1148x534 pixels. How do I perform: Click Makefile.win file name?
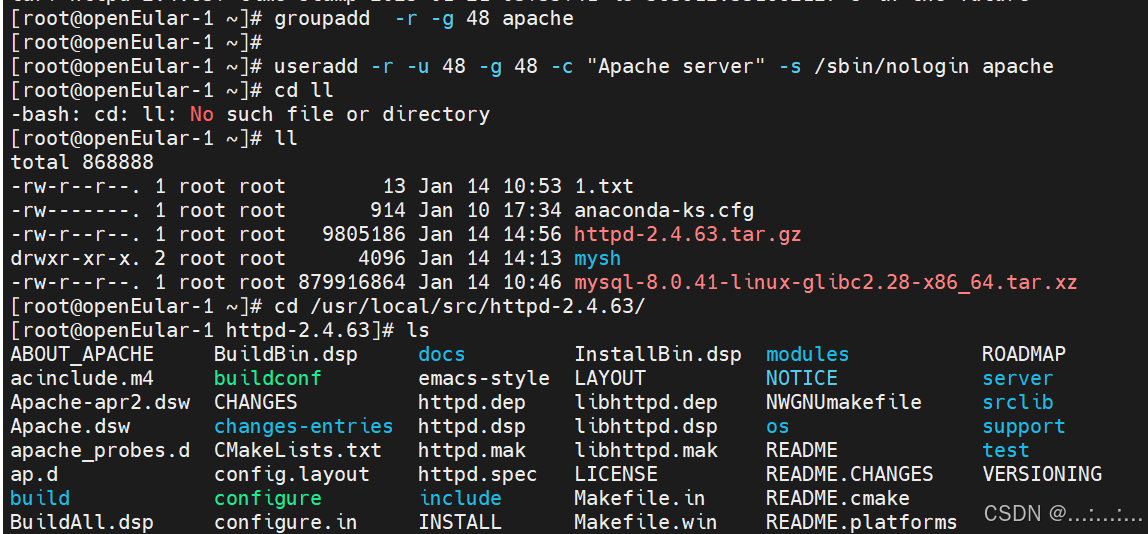[x=646, y=522]
